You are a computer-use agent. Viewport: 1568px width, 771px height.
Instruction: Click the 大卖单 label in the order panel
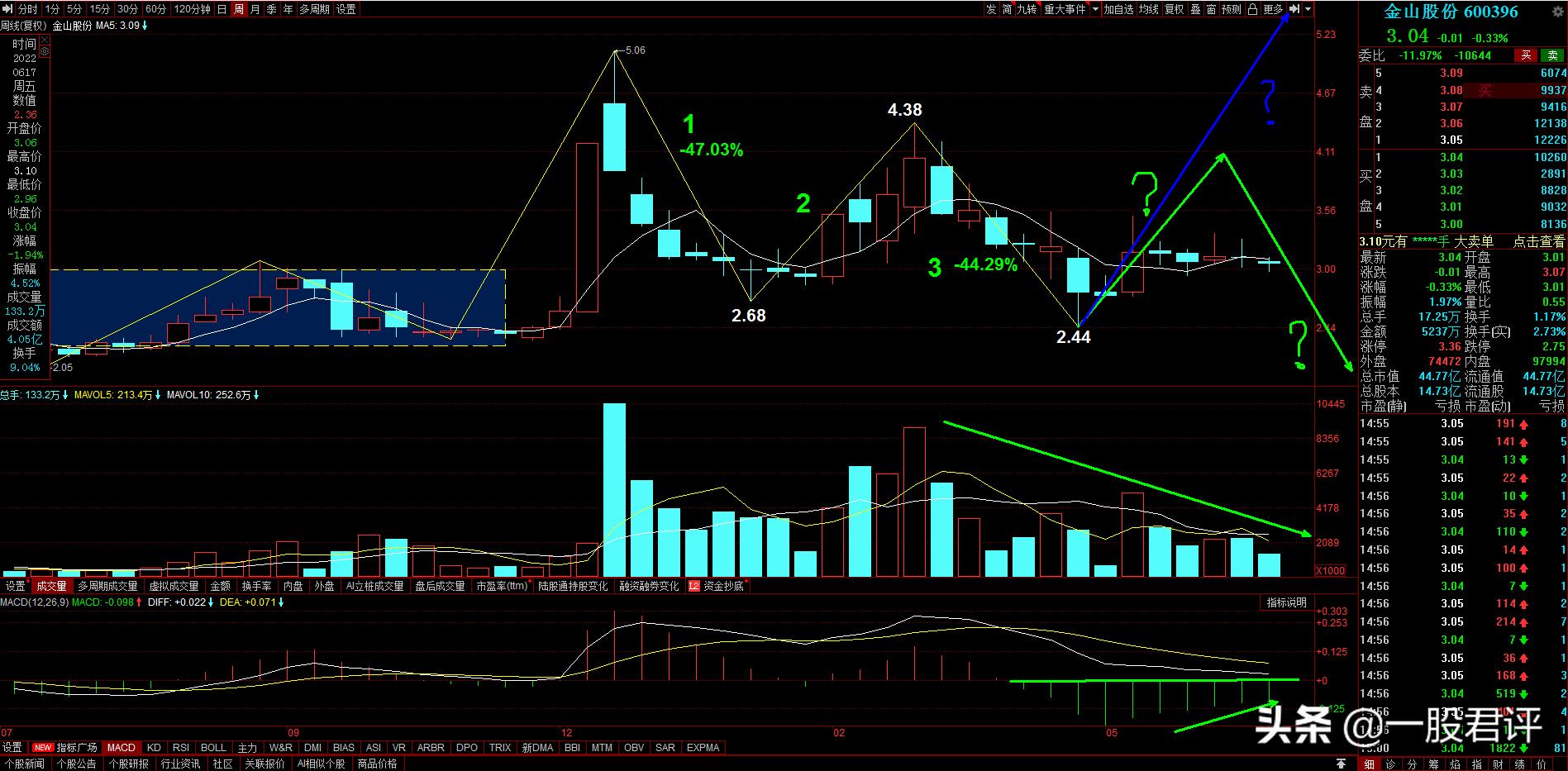click(1474, 242)
